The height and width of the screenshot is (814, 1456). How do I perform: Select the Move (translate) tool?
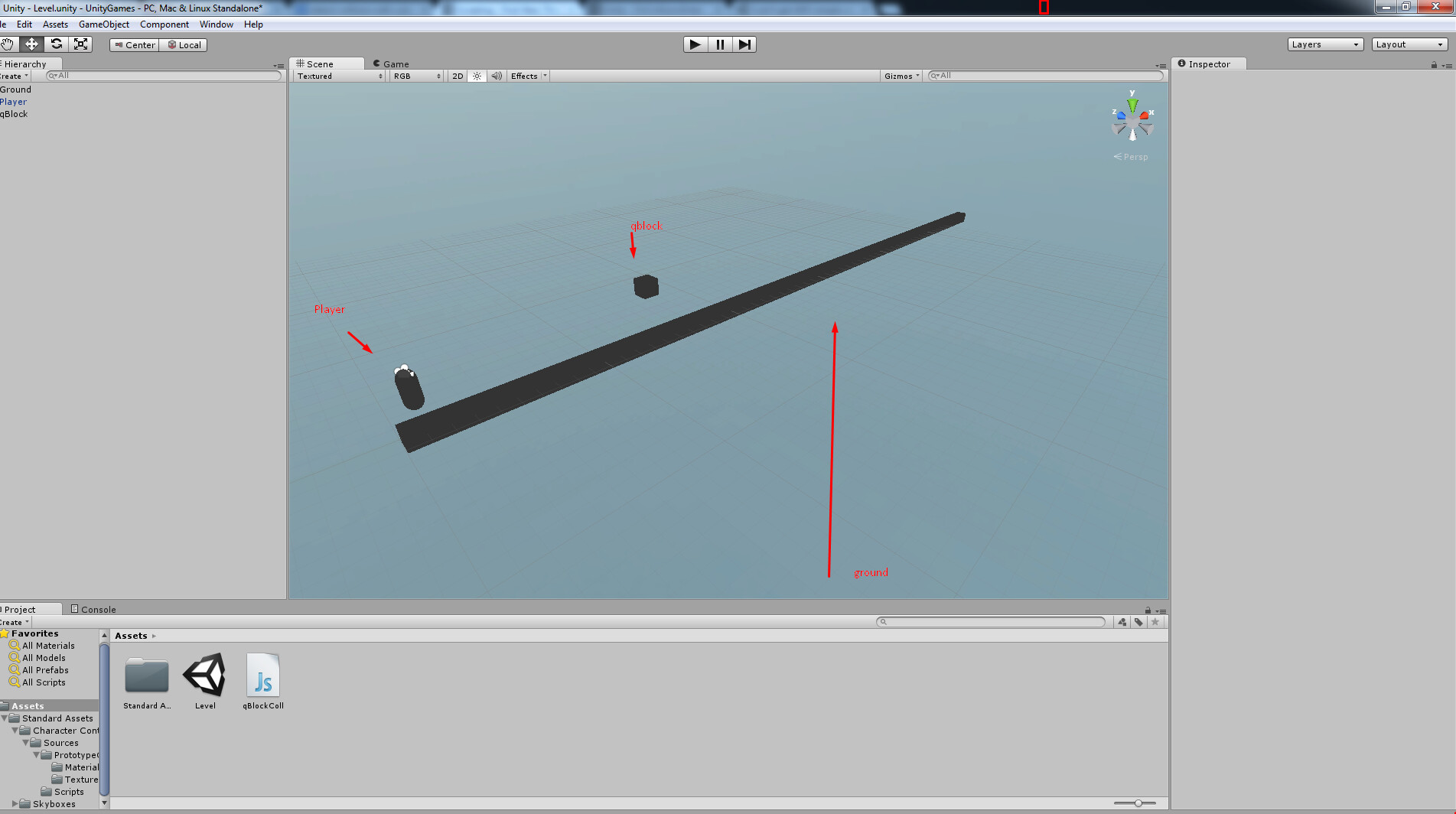pos(31,44)
